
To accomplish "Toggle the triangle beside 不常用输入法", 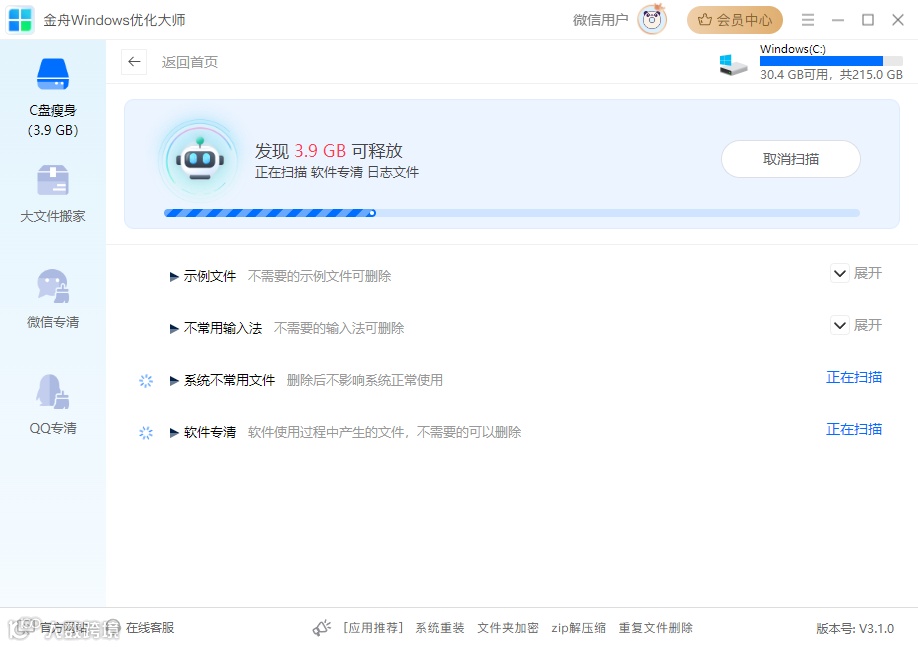I will tap(174, 328).
